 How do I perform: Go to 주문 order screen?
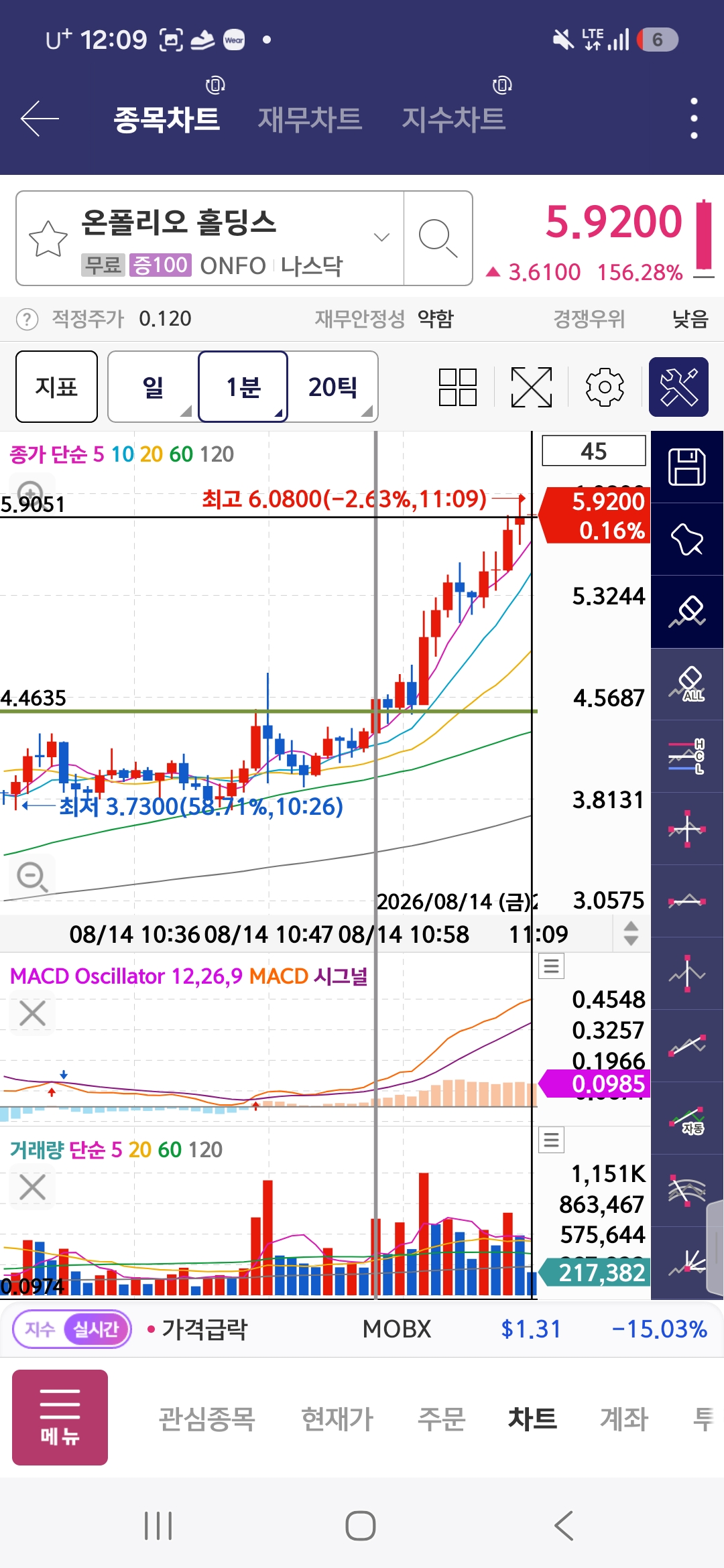click(441, 1419)
